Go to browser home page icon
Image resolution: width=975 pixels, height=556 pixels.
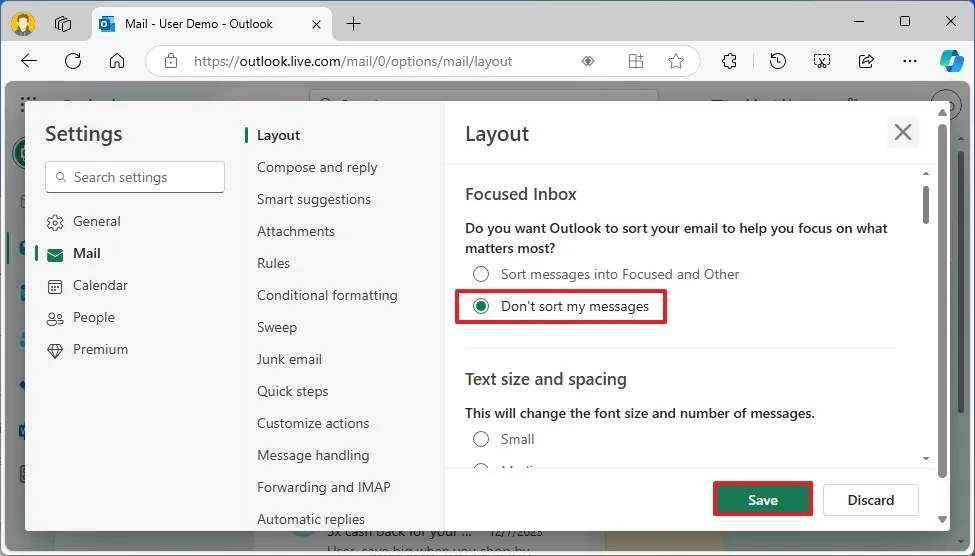[117, 61]
